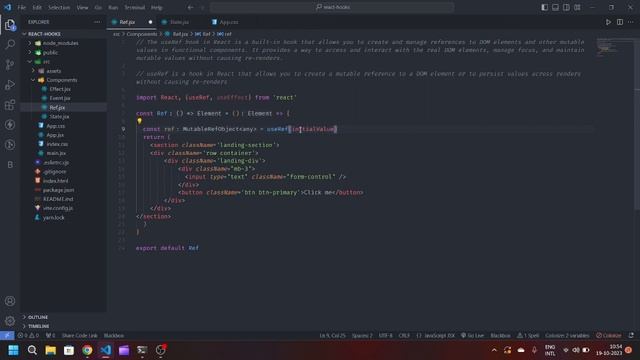Open the Selection menu

tap(59, 7)
